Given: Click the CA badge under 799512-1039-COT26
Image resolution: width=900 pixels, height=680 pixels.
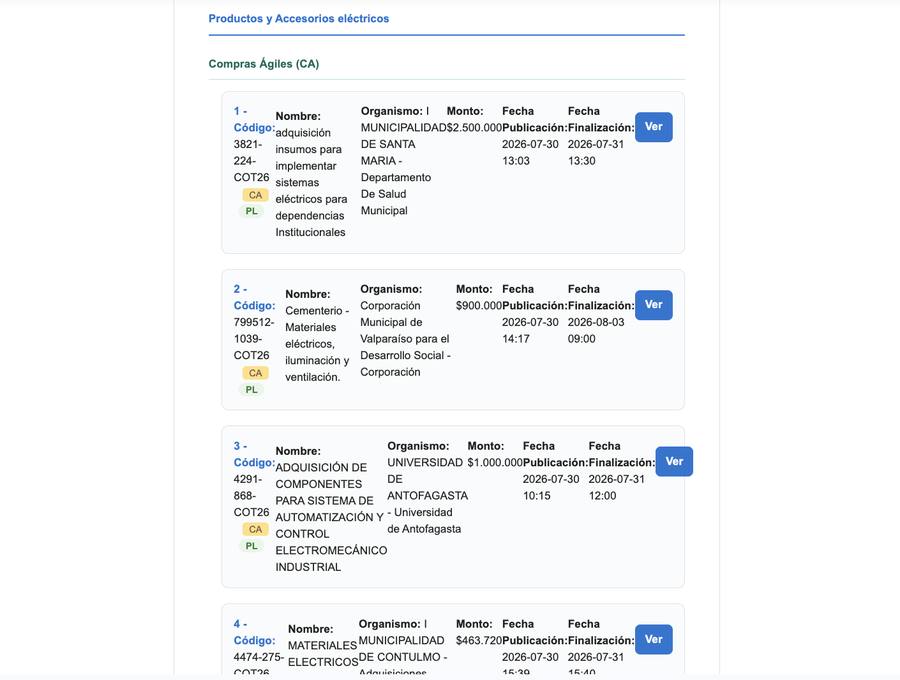Looking at the screenshot, I should click(255, 373).
